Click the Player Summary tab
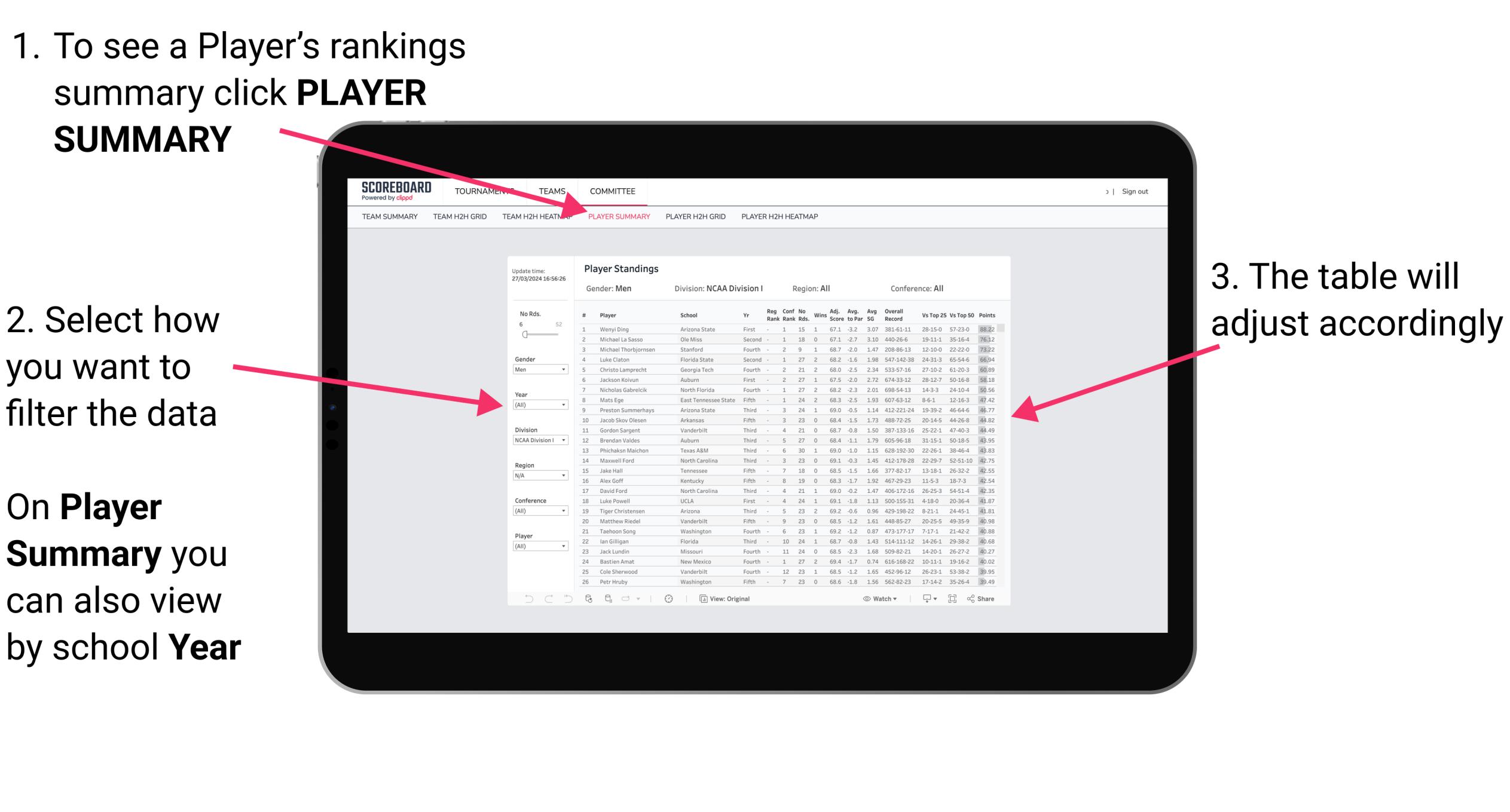Image resolution: width=1510 pixels, height=812 pixels. (x=616, y=217)
